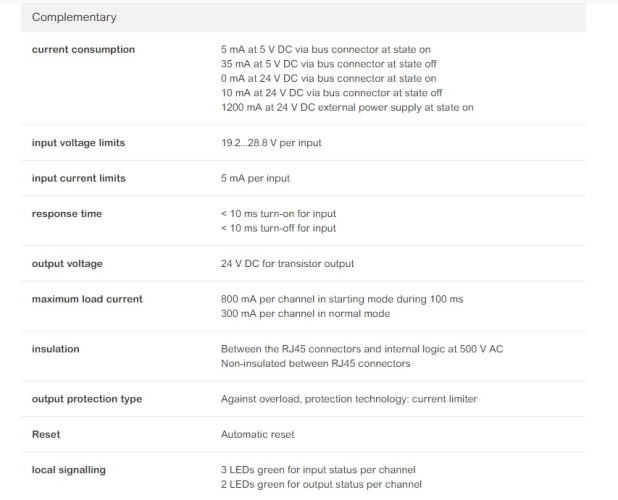Select the current limiter protection text
The width and height of the screenshot is (618, 500).
pos(349,399)
